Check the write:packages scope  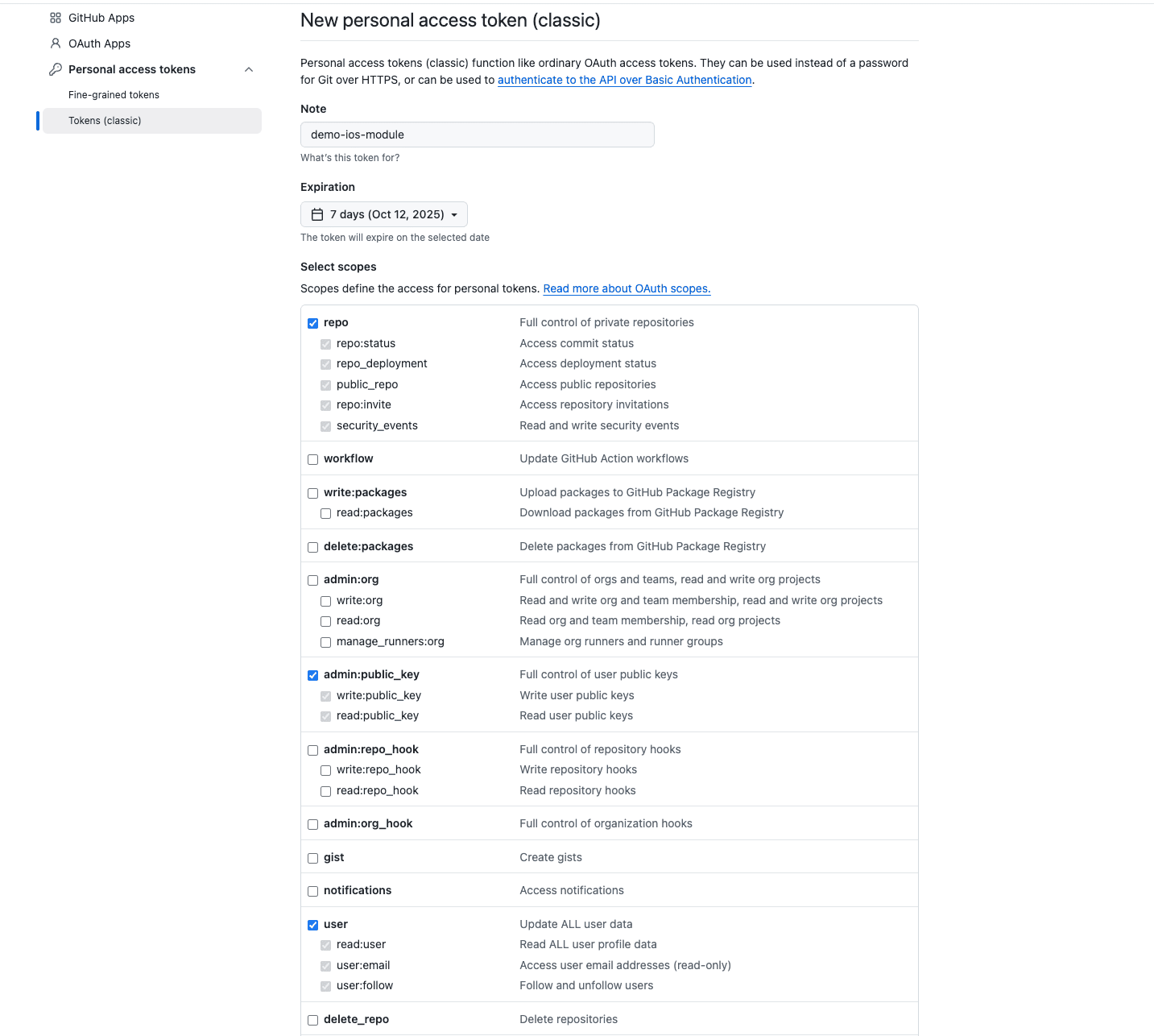312,493
